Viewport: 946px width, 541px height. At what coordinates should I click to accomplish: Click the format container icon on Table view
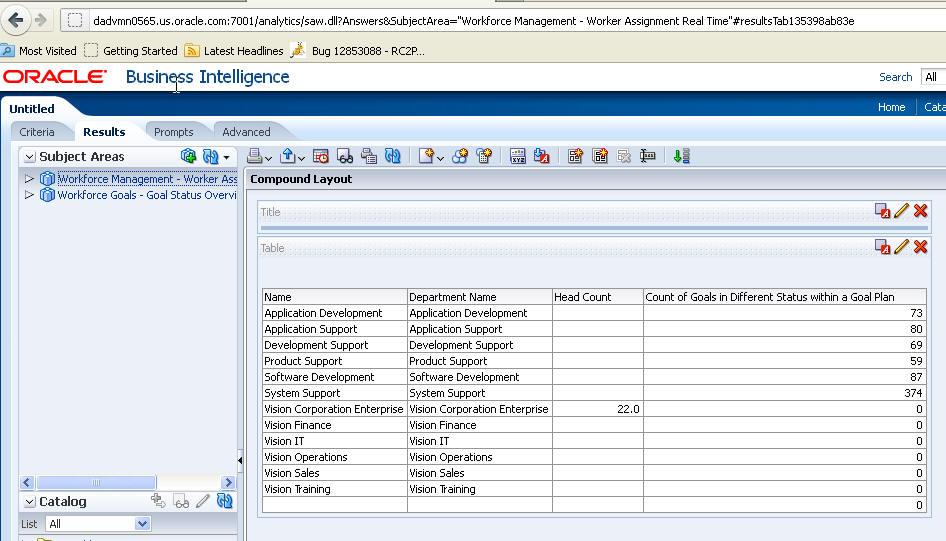pos(882,247)
